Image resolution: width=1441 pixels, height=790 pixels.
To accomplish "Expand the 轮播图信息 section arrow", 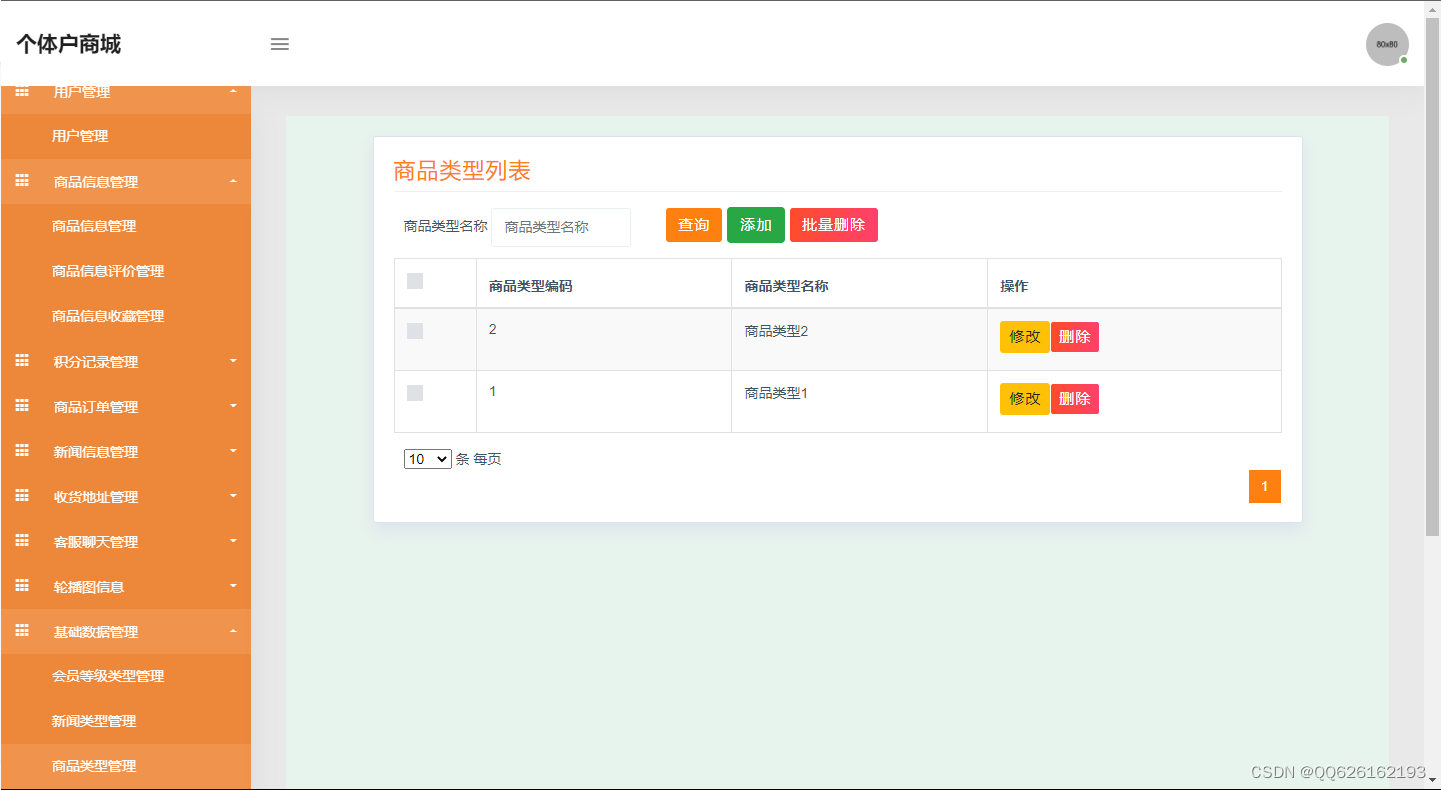I will tap(233, 586).
